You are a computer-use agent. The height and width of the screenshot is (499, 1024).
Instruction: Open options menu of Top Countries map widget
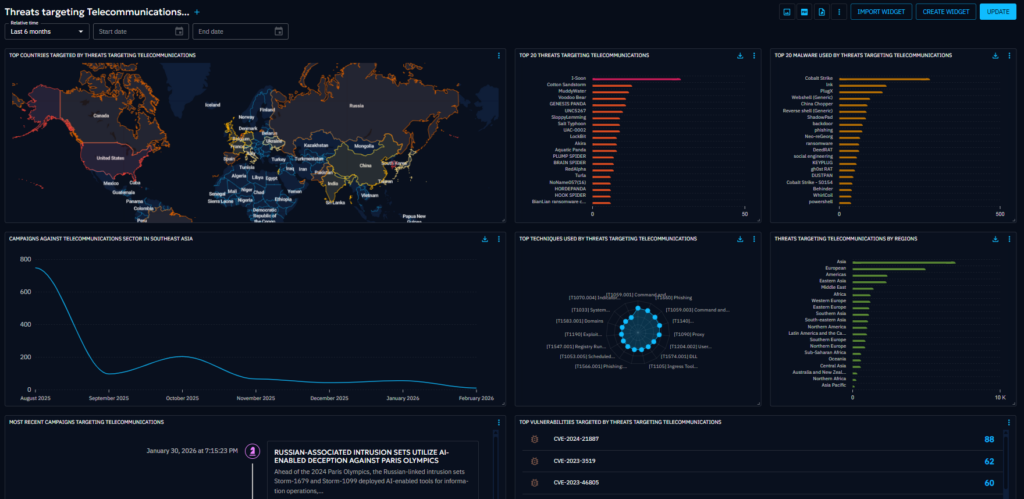click(x=498, y=56)
